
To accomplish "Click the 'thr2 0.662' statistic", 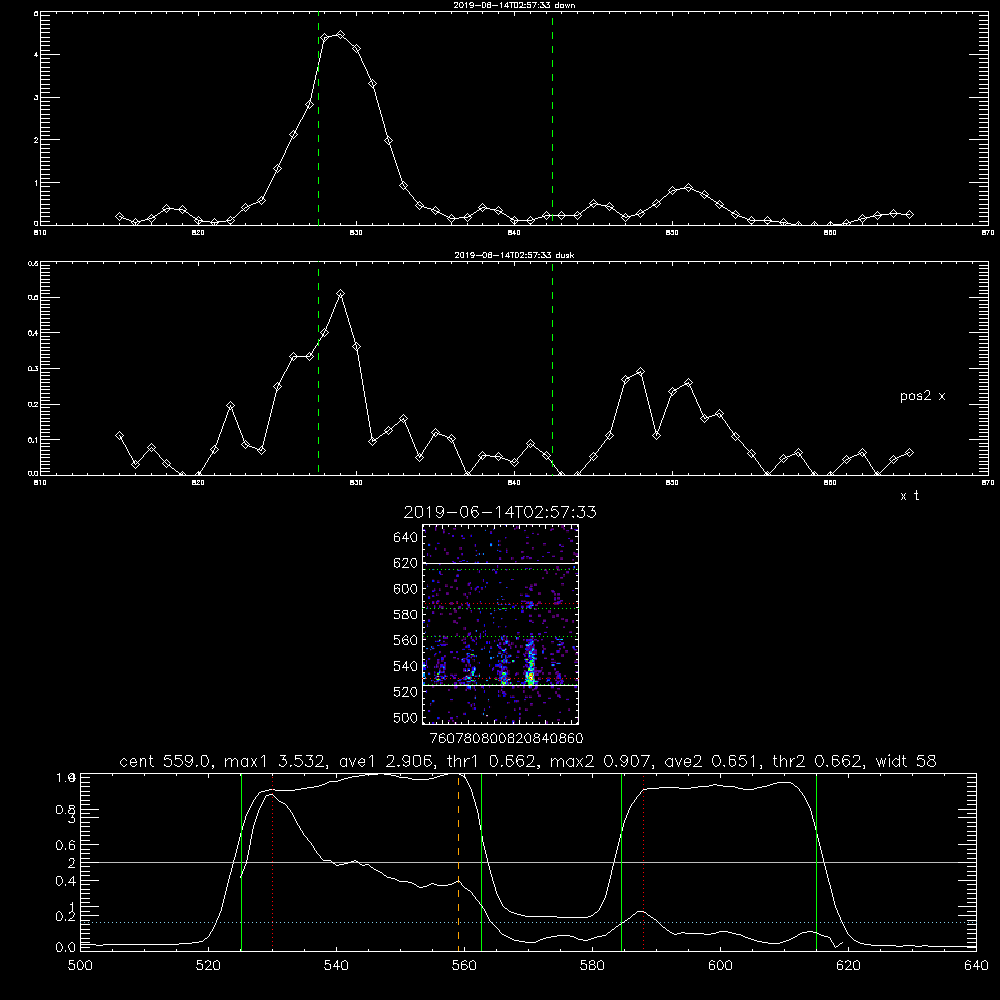I will tap(818, 761).
